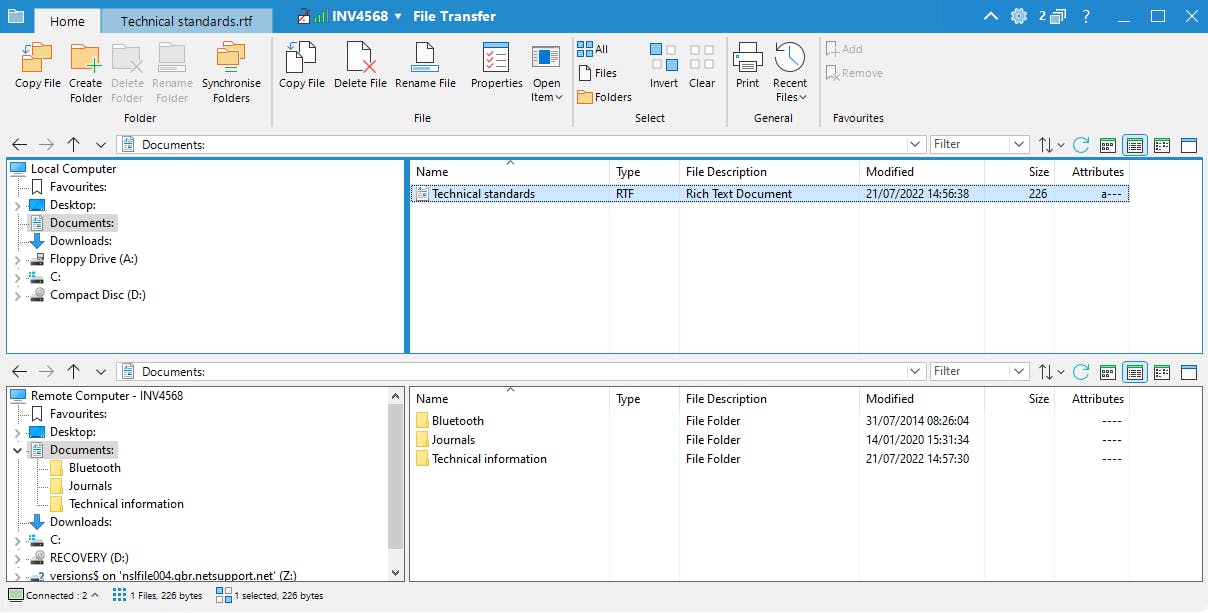
Task: Click the local pane Filter field
Action: (969, 145)
